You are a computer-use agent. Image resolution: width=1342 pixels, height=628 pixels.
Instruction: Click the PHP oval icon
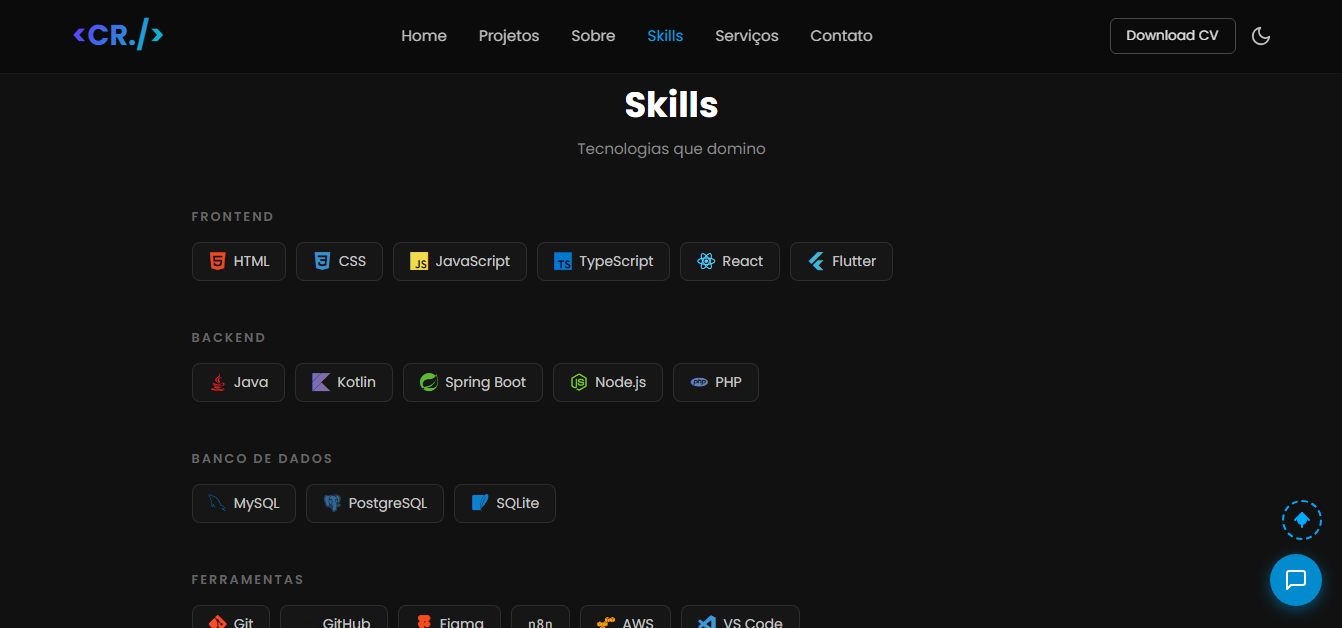699,383
